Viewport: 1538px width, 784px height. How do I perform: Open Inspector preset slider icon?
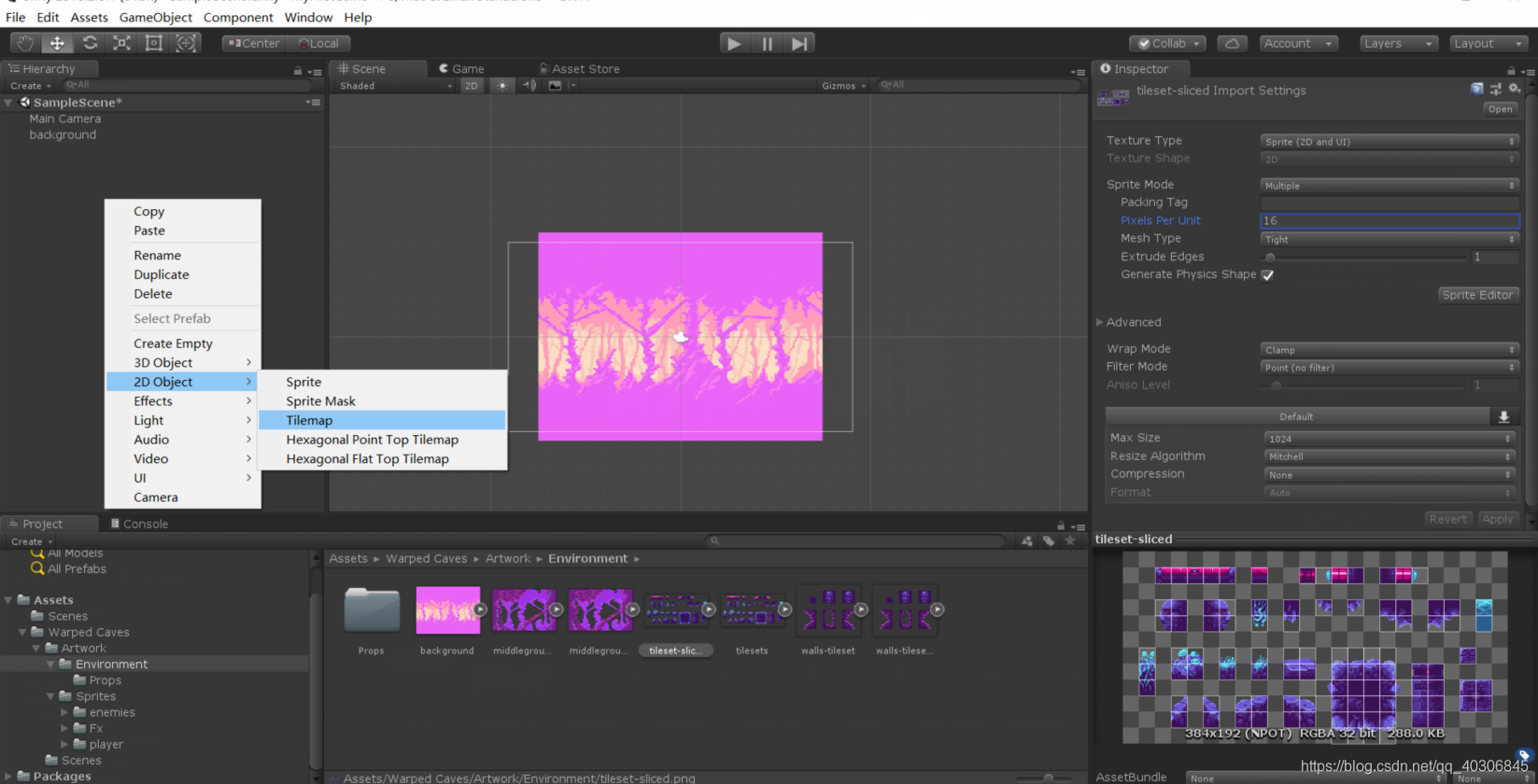1496,89
